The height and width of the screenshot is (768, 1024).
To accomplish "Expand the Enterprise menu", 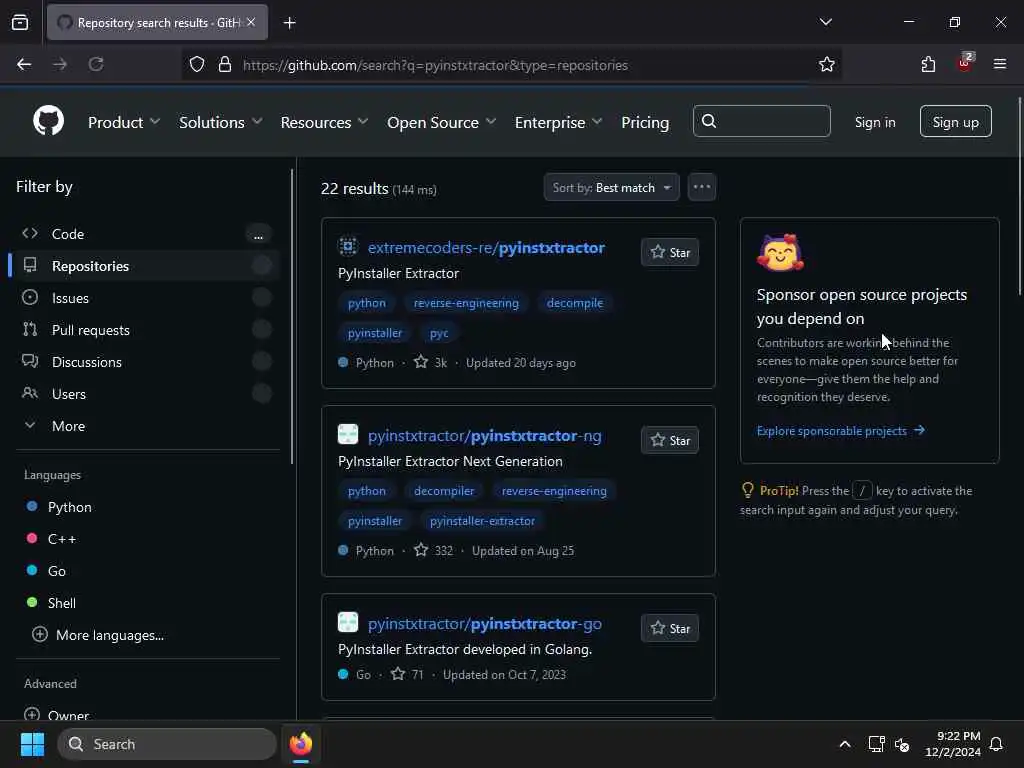I will 558,122.
